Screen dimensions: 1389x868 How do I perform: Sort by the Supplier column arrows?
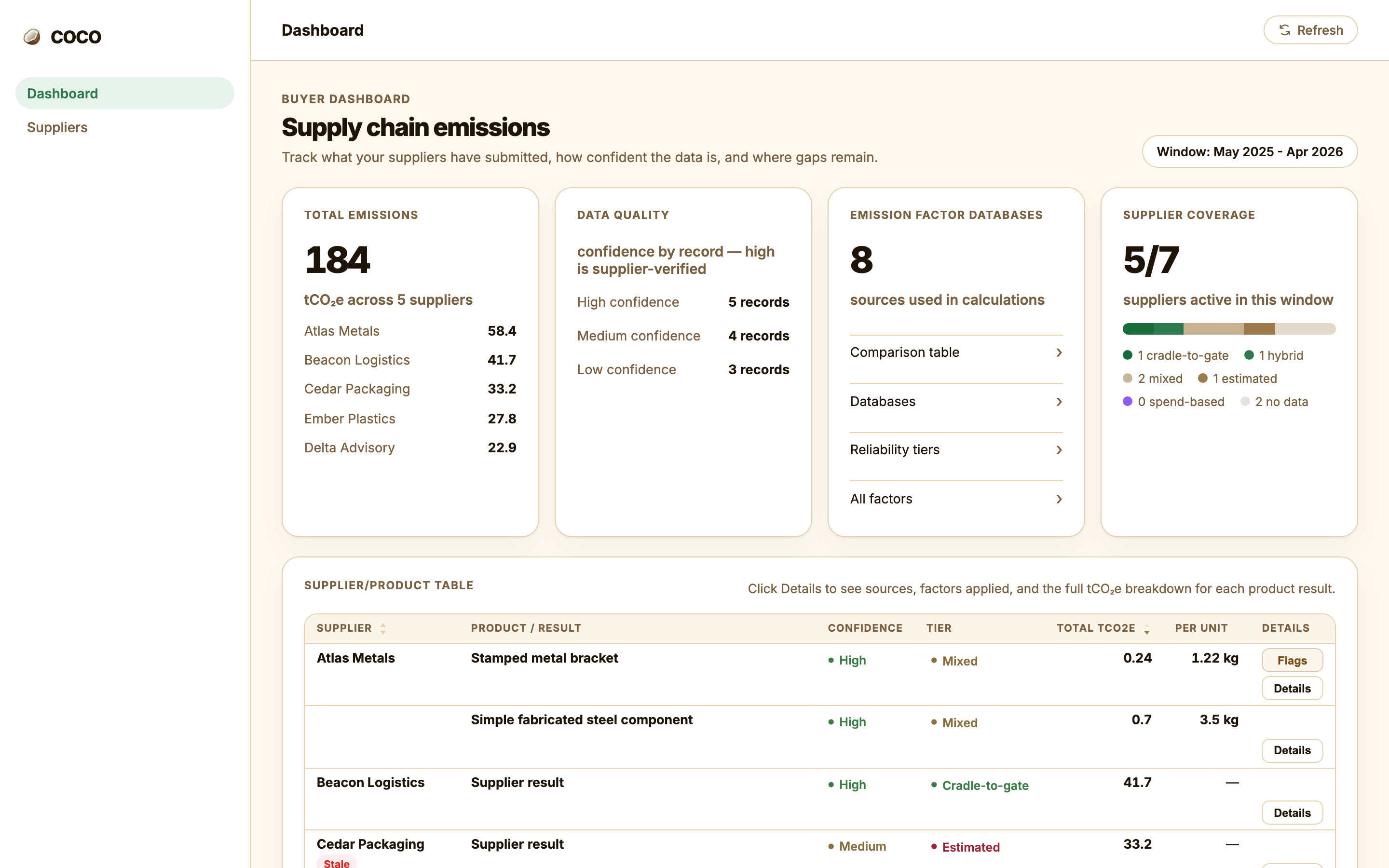pos(383,628)
